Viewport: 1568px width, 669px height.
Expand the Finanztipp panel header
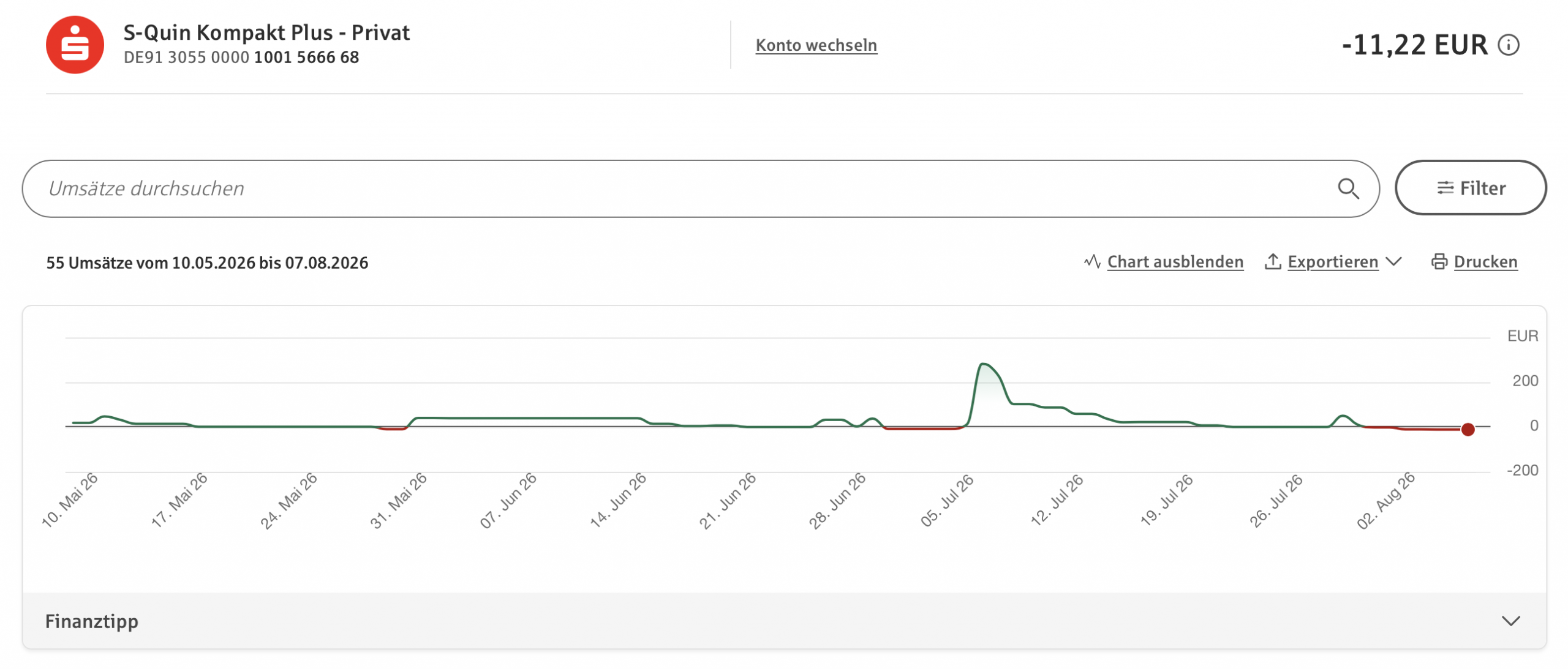coord(784,621)
